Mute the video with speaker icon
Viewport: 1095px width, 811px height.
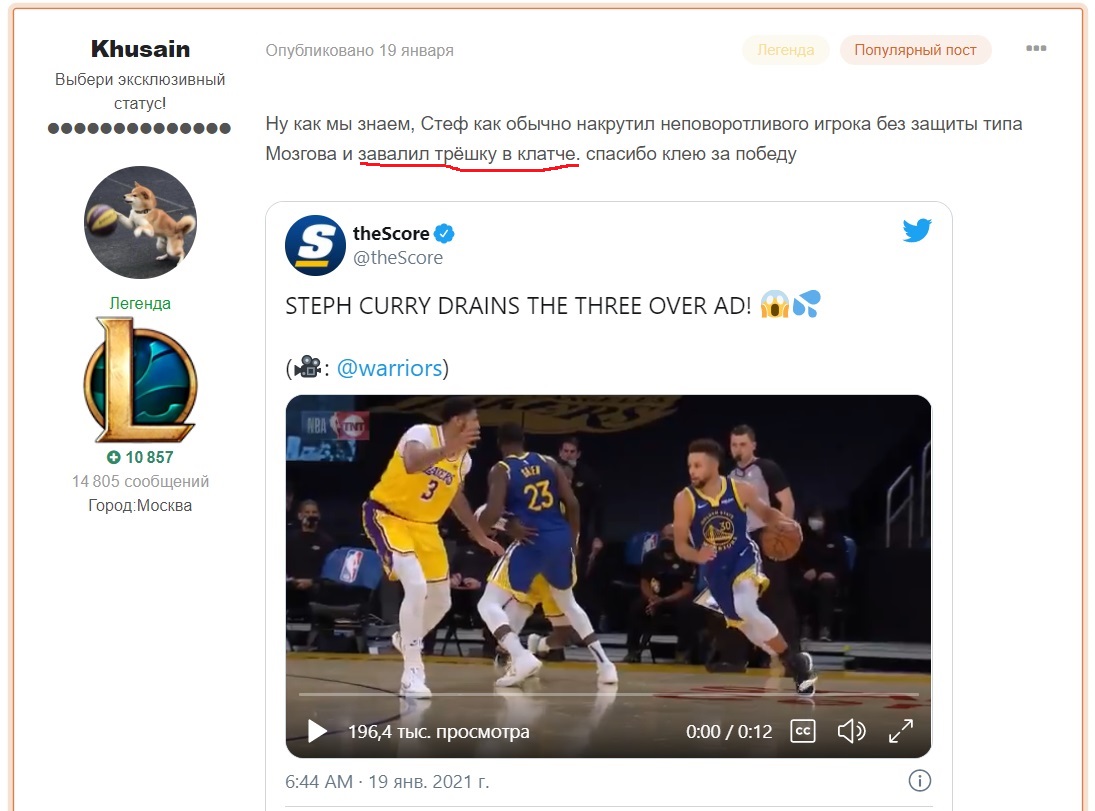[x=851, y=731]
